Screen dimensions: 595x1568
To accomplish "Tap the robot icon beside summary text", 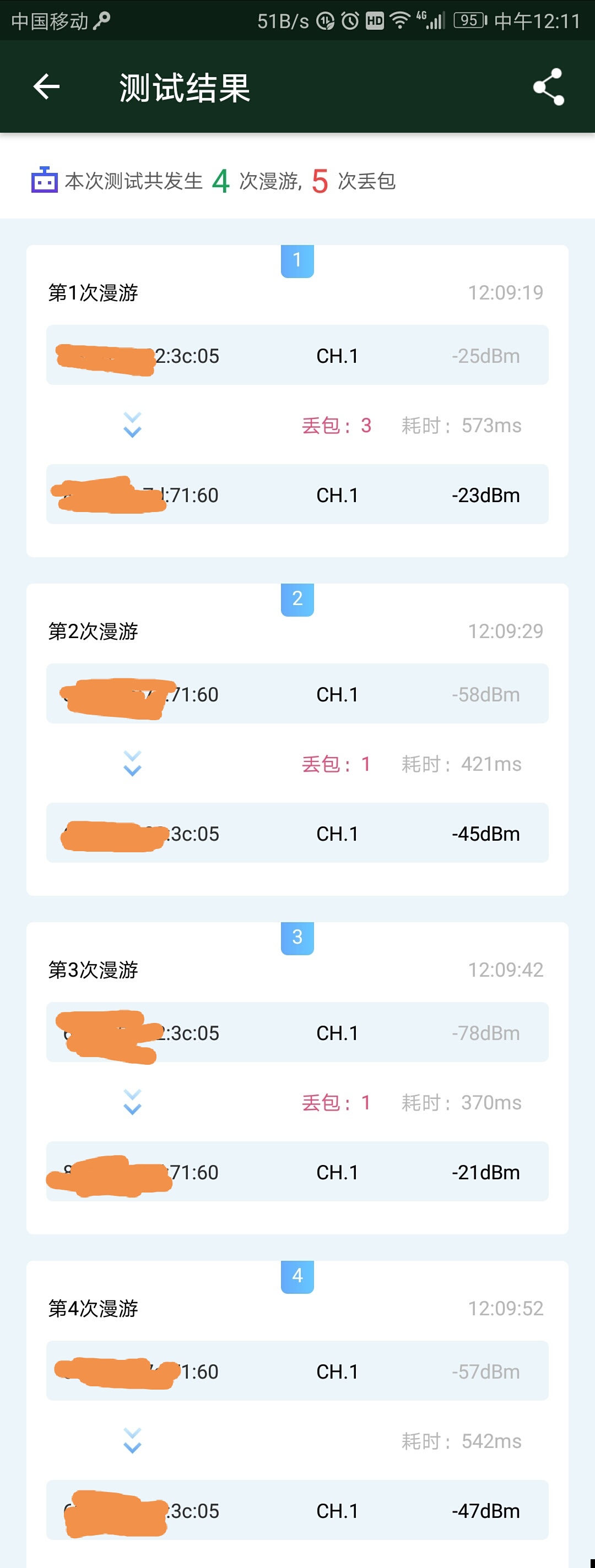I will [x=45, y=180].
